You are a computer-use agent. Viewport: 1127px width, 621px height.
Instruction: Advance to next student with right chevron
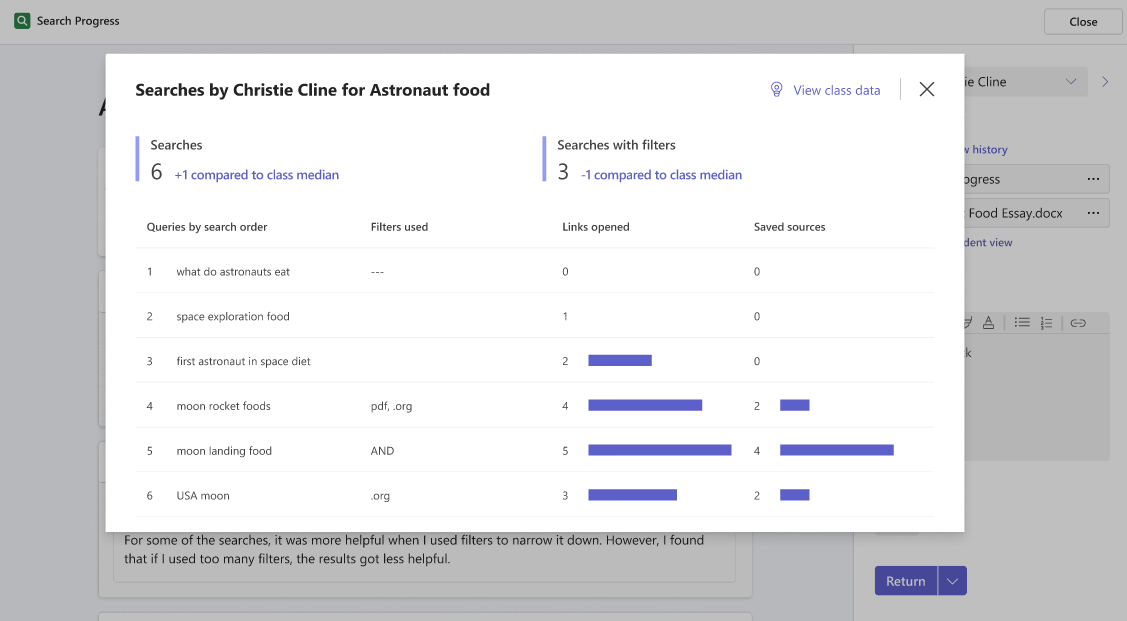(1104, 81)
